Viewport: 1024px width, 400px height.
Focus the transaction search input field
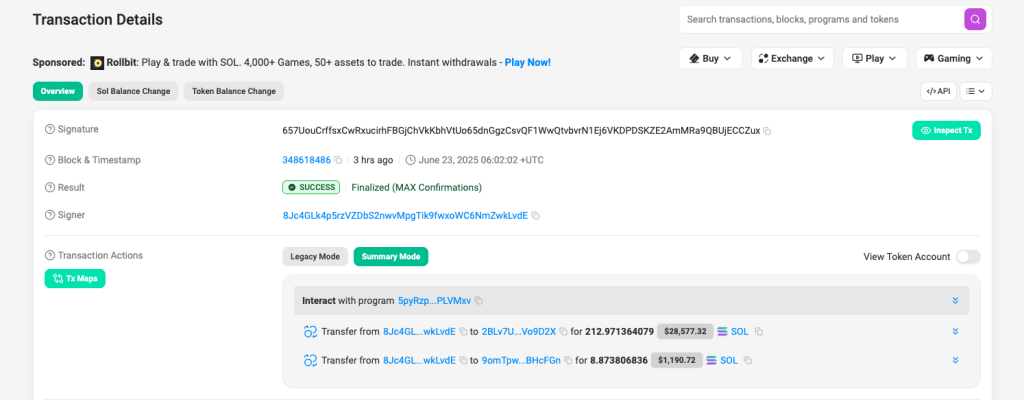click(x=820, y=19)
